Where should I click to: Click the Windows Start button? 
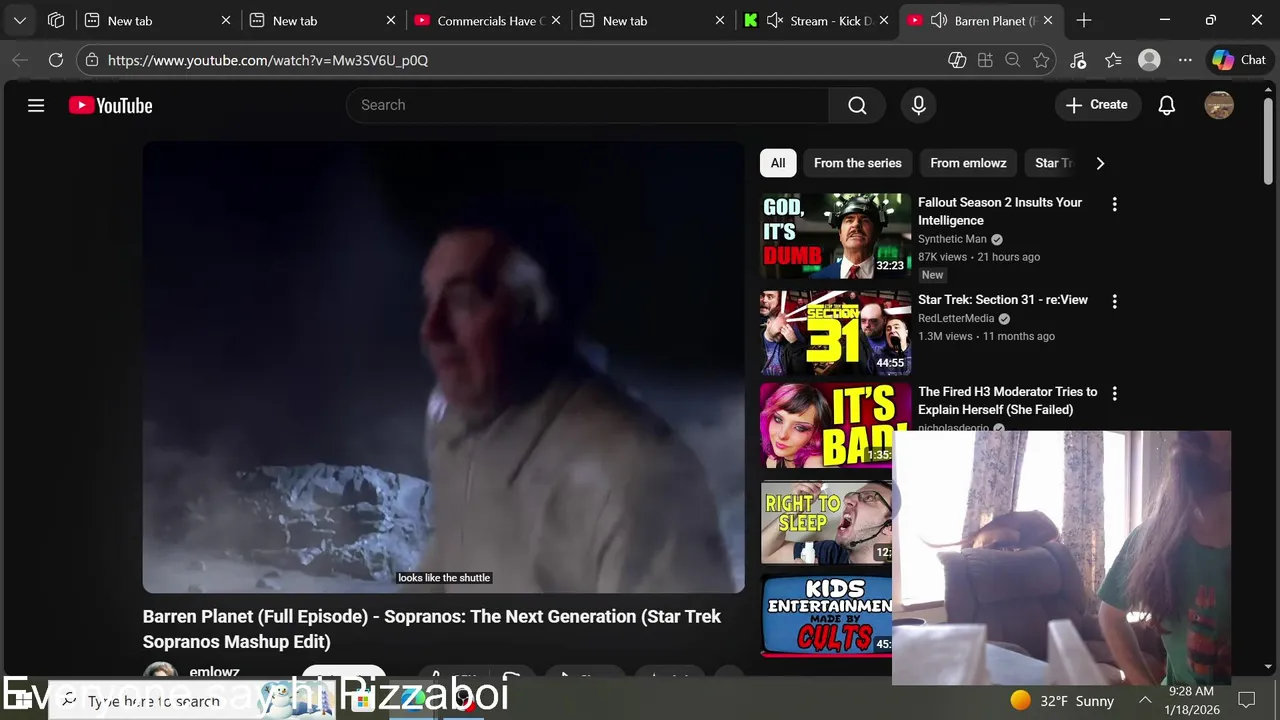(x=20, y=700)
